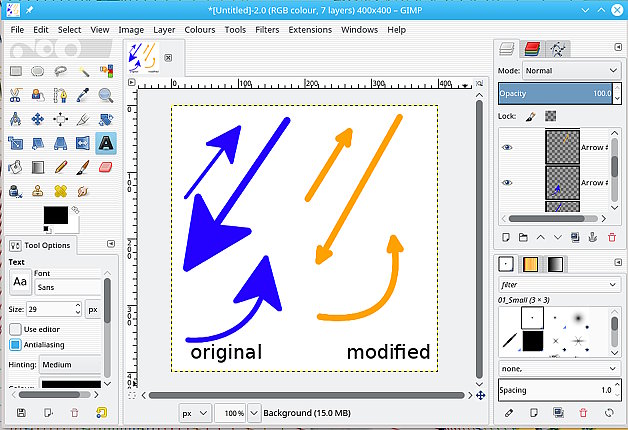The height and width of the screenshot is (430, 628).
Task: Switch to the Paths tab
Action: tap(558, 49)
